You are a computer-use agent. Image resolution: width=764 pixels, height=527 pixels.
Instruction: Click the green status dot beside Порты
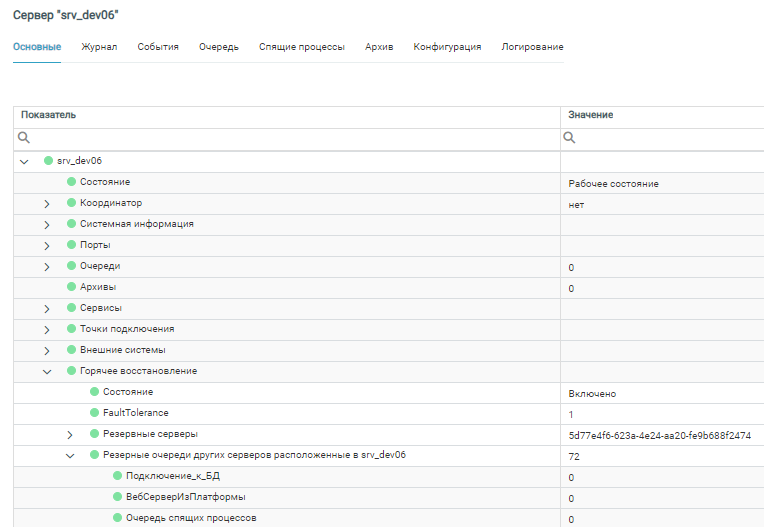tap(71, 244)
